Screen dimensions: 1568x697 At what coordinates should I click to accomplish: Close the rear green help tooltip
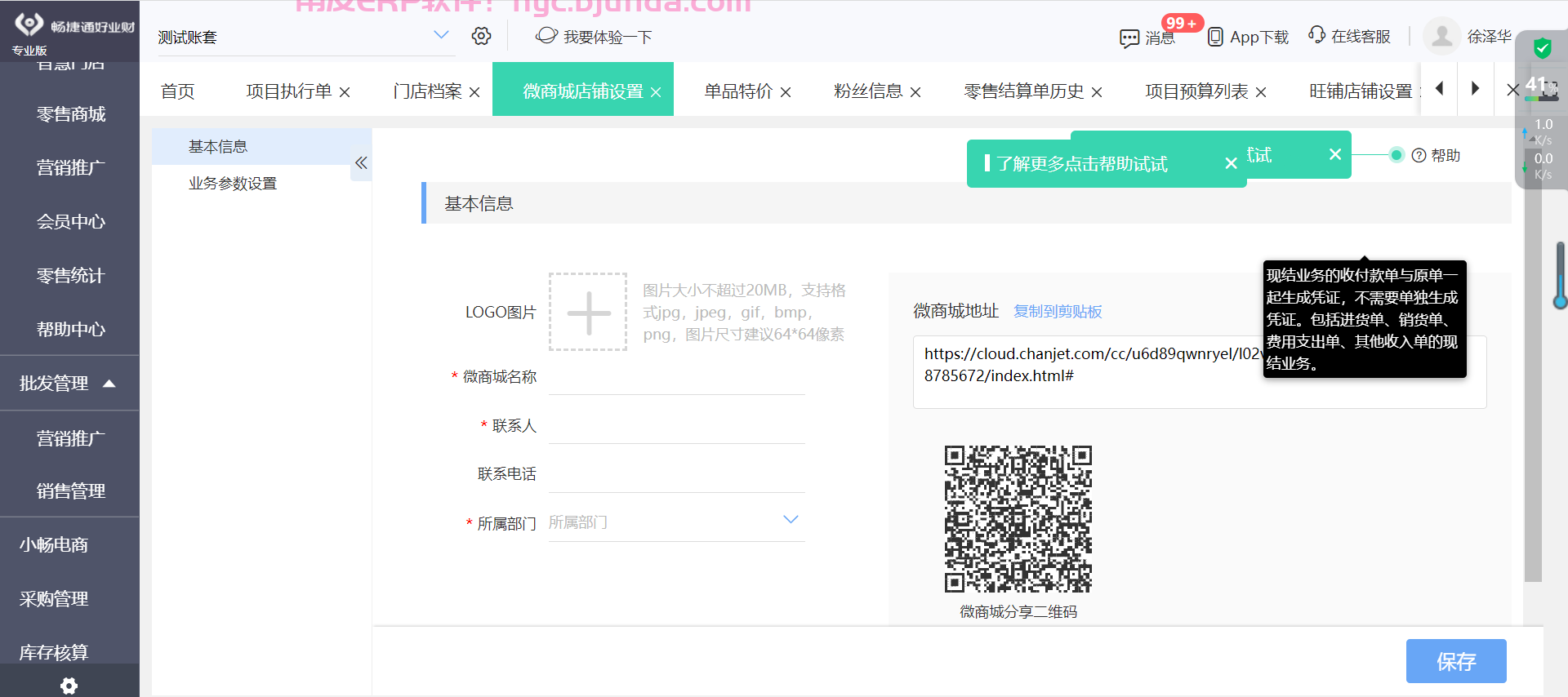1335,153
